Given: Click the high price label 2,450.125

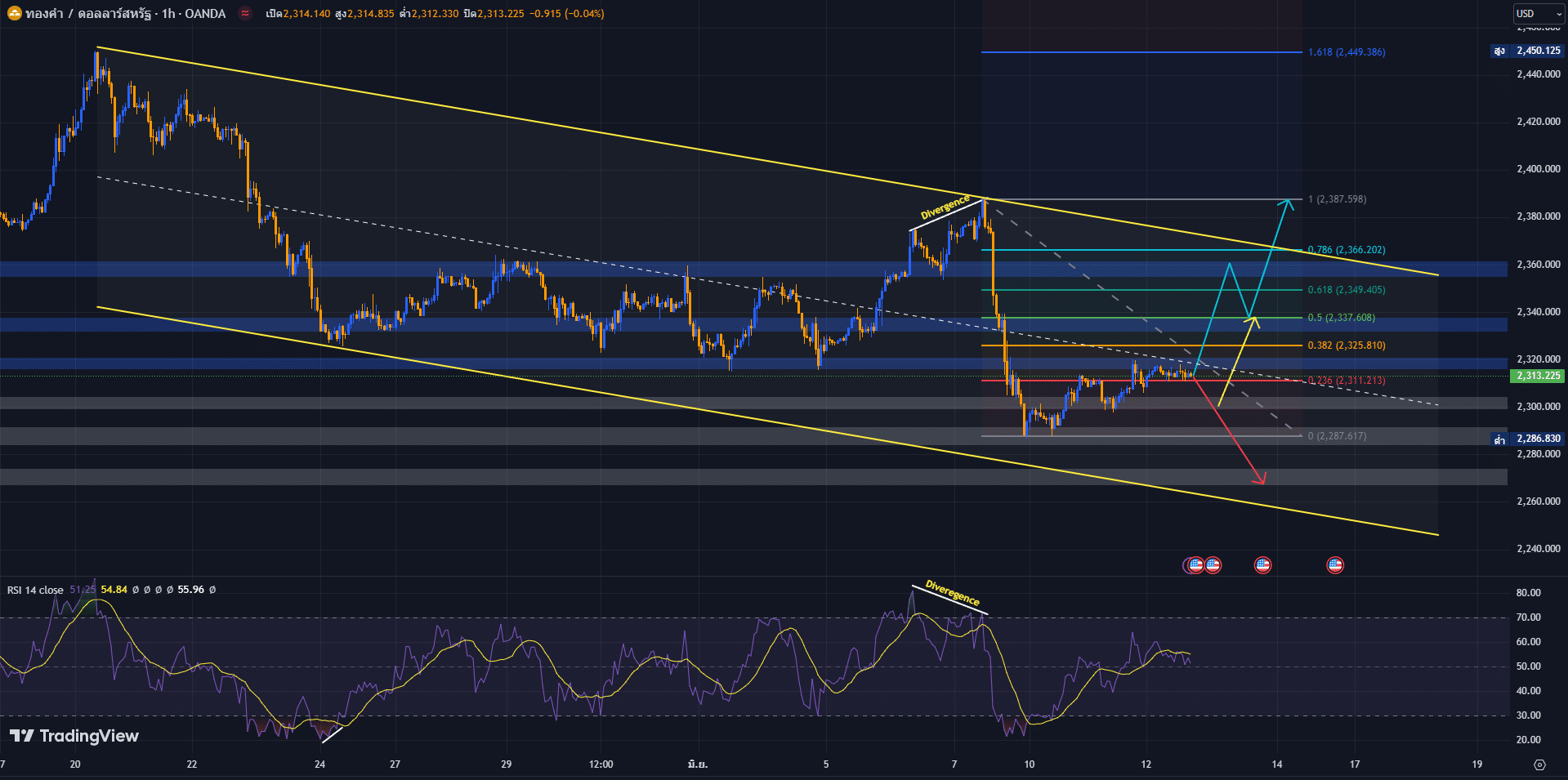Looking at the screenshot, I should (x=1538, y=51).
